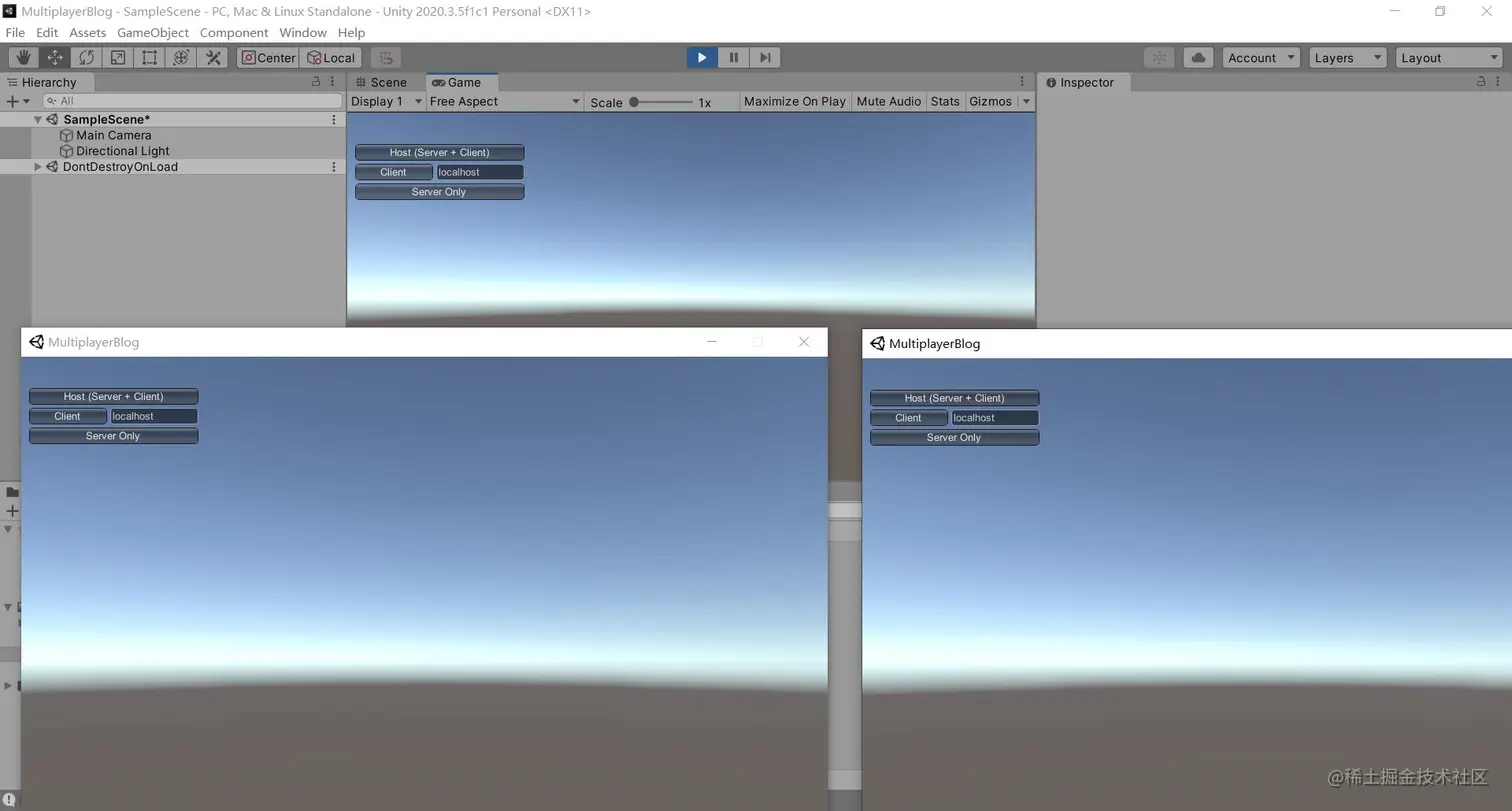
Task: Select the Rect tool
Action: coord(149,58)
